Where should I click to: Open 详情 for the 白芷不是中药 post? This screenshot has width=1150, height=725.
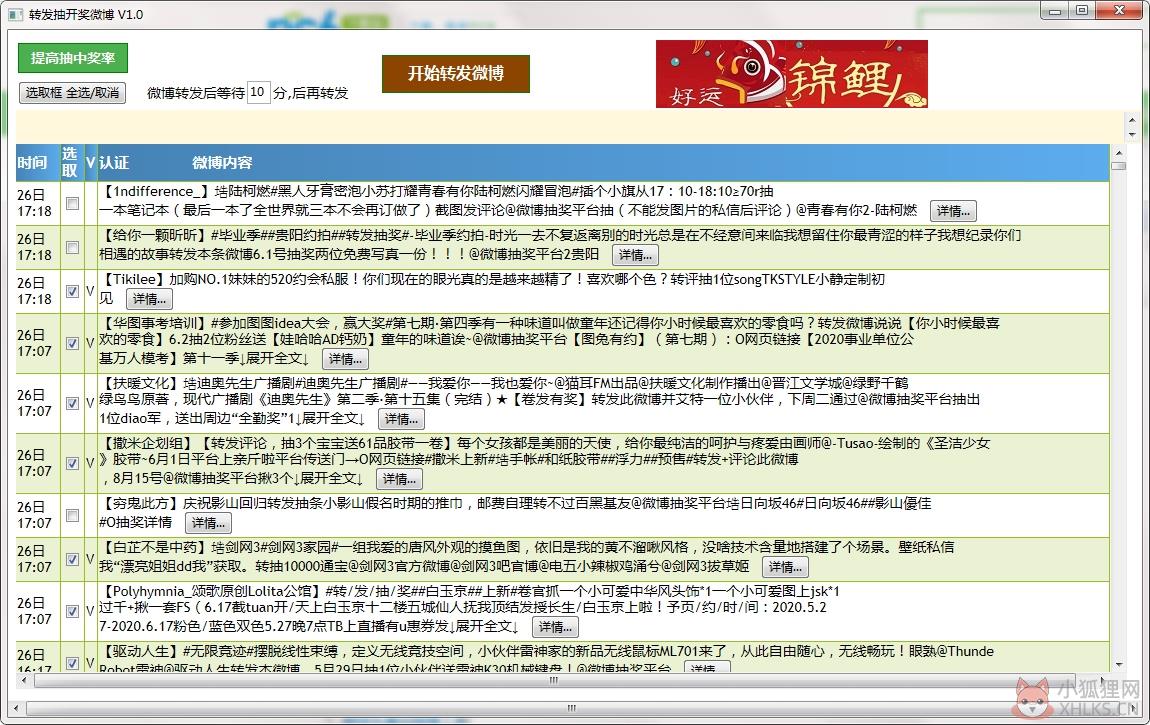click(785, 567)
